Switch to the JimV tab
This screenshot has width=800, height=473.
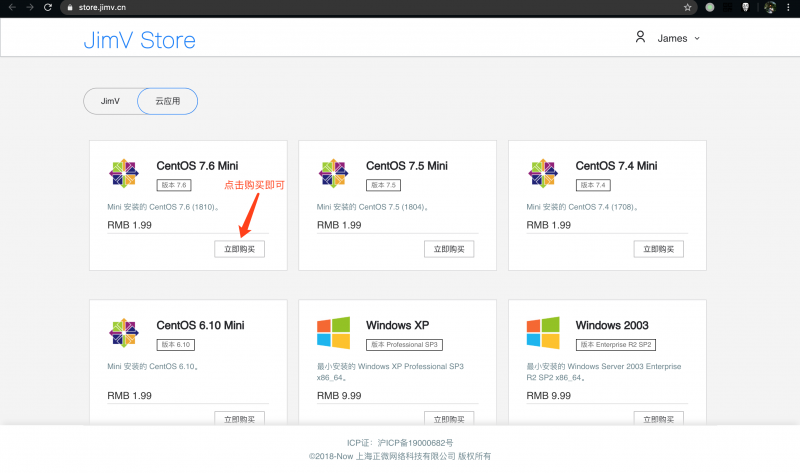[x=110, y=101]
